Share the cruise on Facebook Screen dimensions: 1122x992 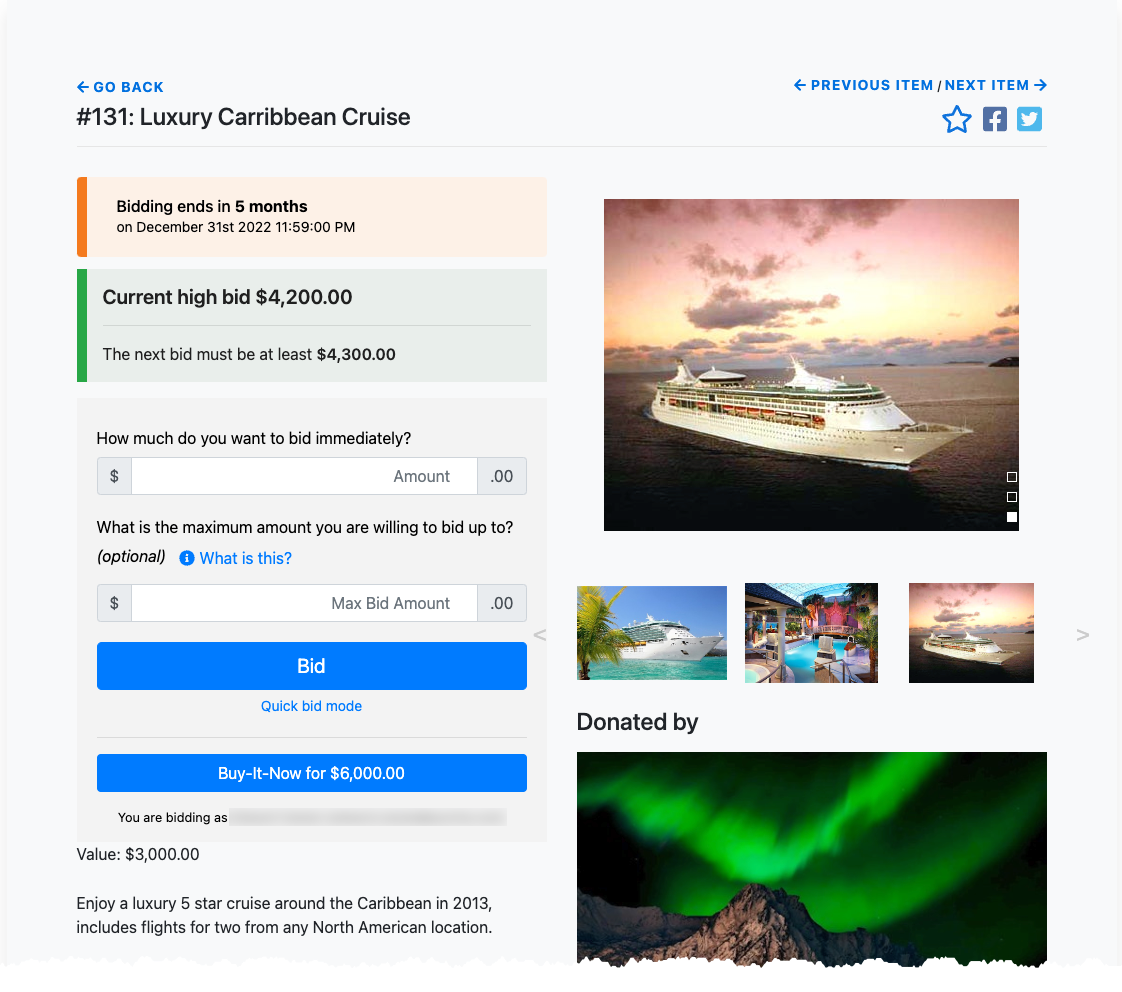pyautogui.click(x=995, y=119)
